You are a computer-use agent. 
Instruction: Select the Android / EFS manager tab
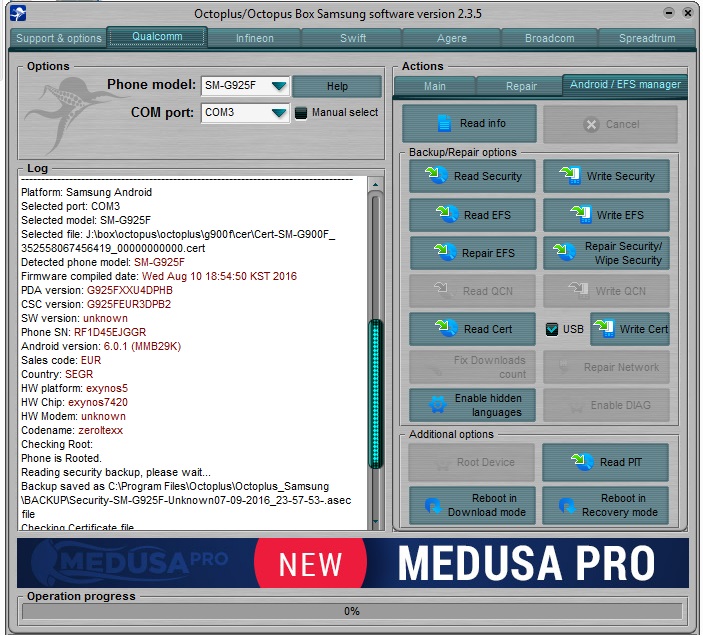pos(625,84)
